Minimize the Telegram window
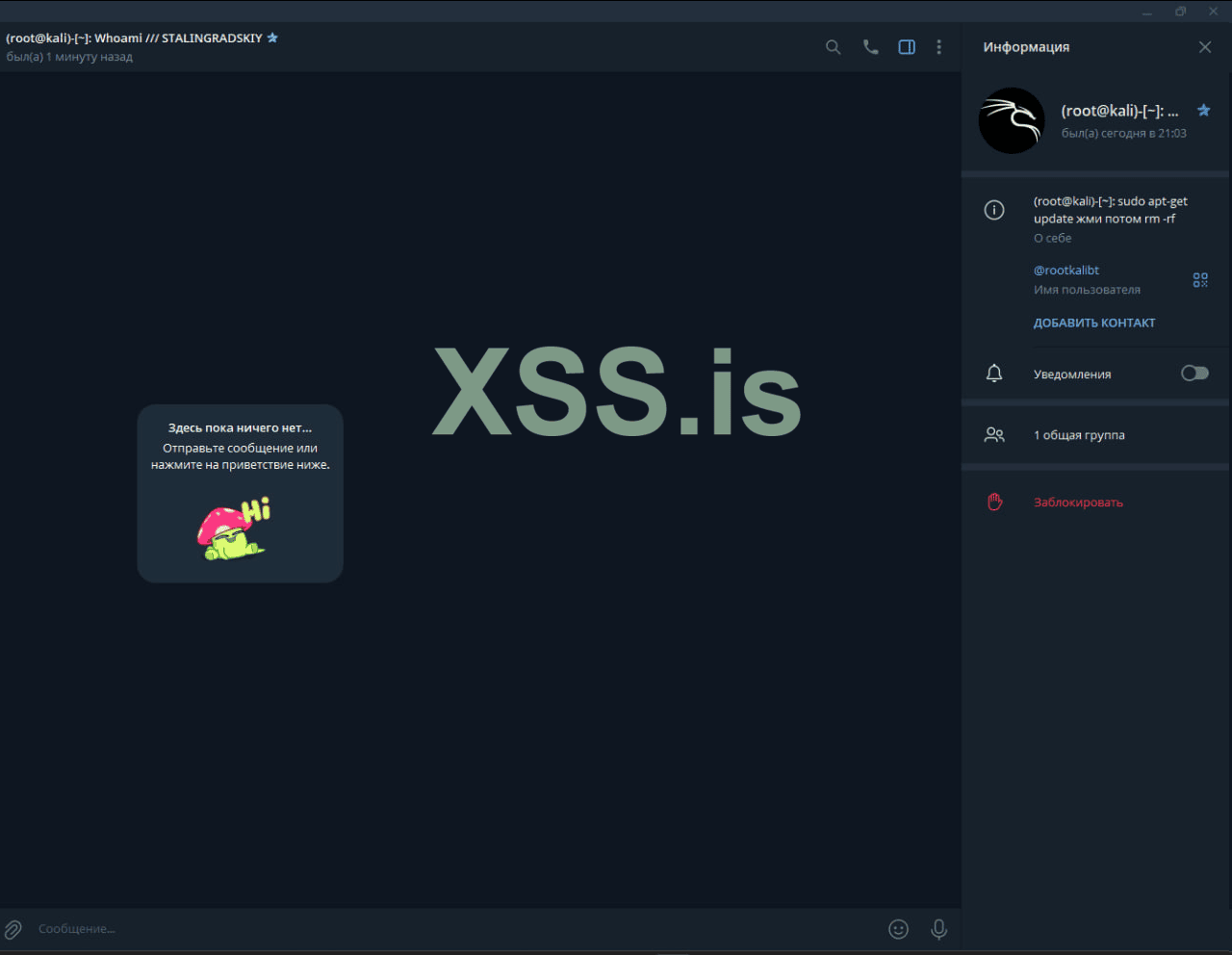 pos(1147,12)
